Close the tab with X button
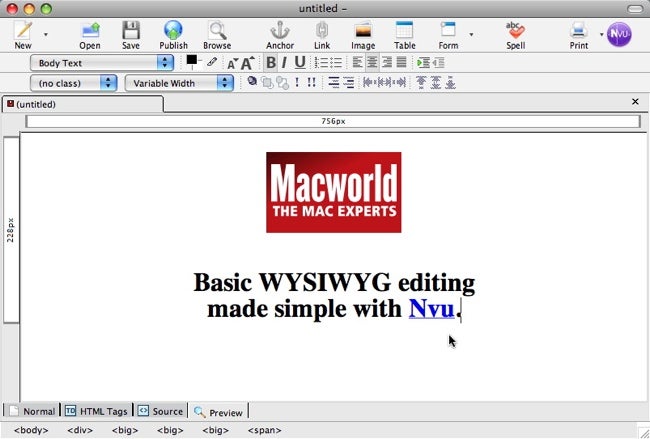This screenshot has width=650, height=439. coord(635,102)
